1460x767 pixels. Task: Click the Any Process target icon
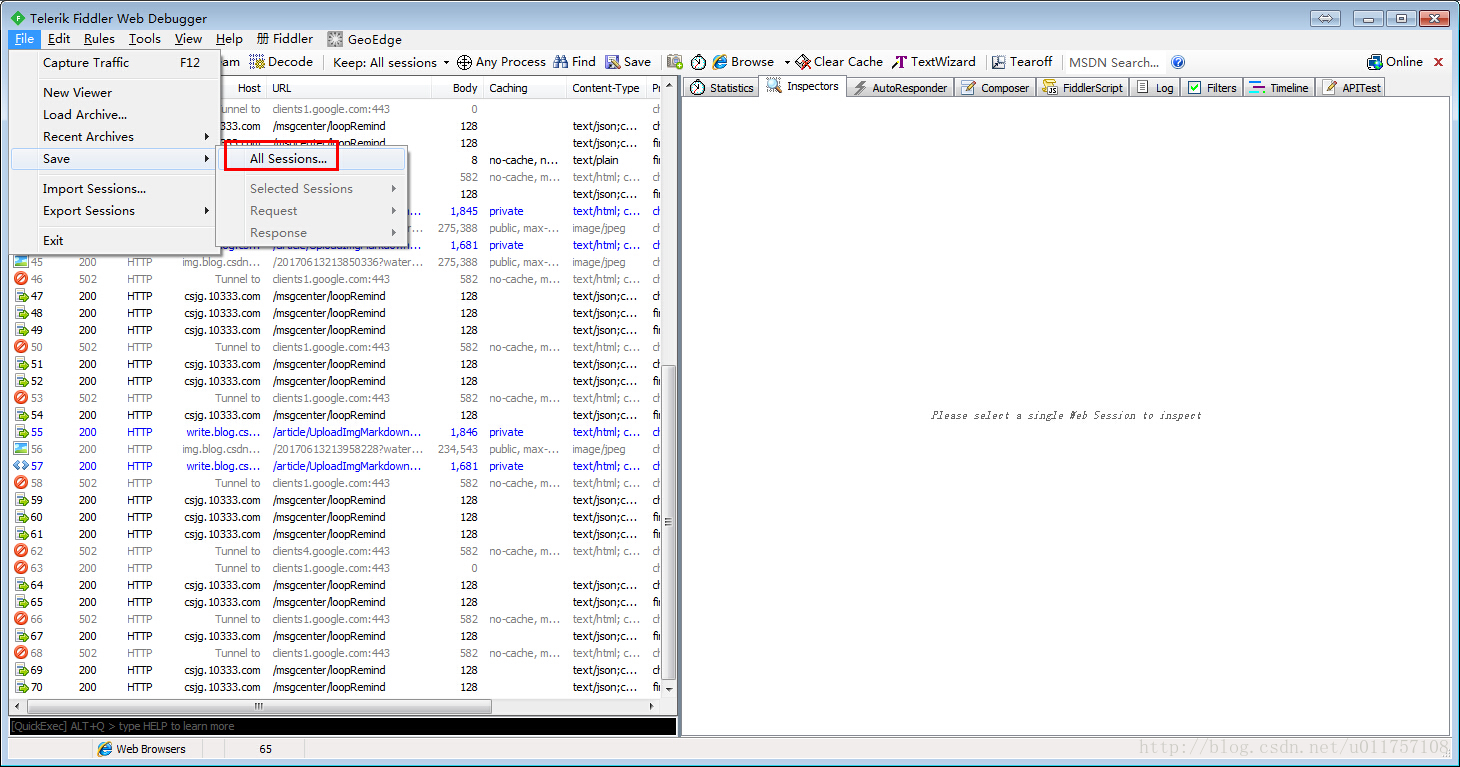tap(465, 62)
